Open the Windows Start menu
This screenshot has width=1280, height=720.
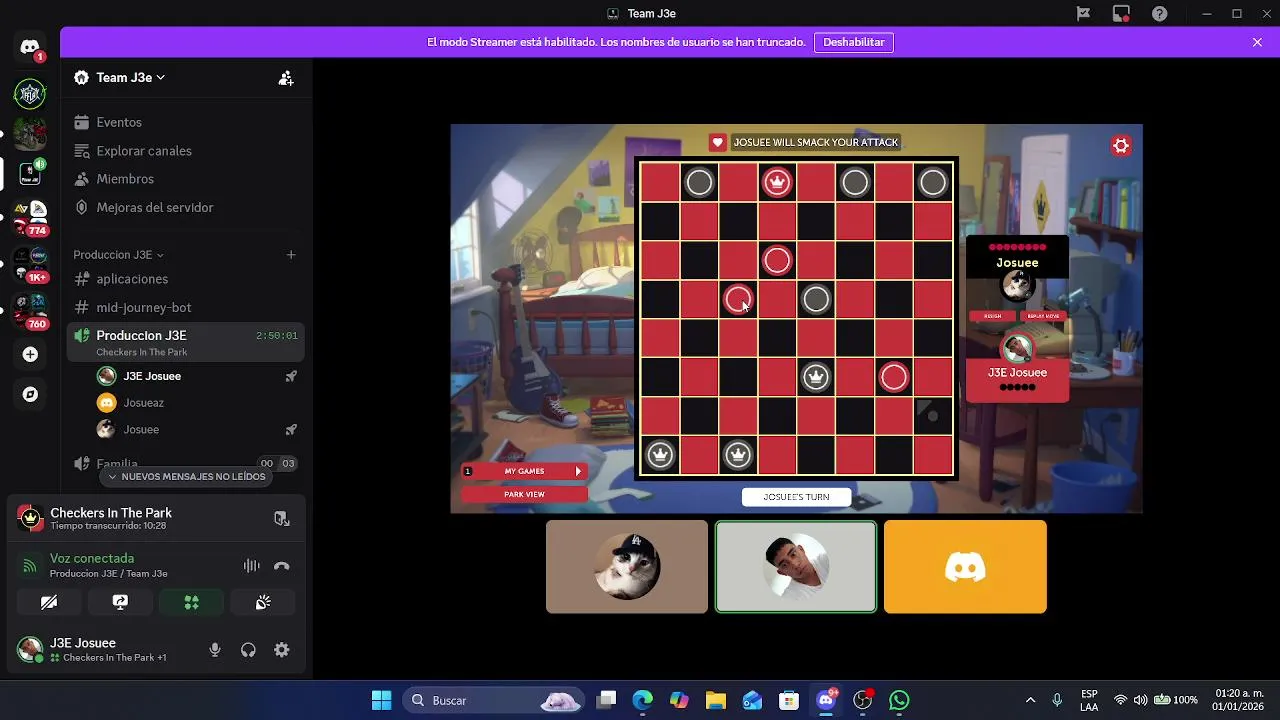[x=381, y=700]
